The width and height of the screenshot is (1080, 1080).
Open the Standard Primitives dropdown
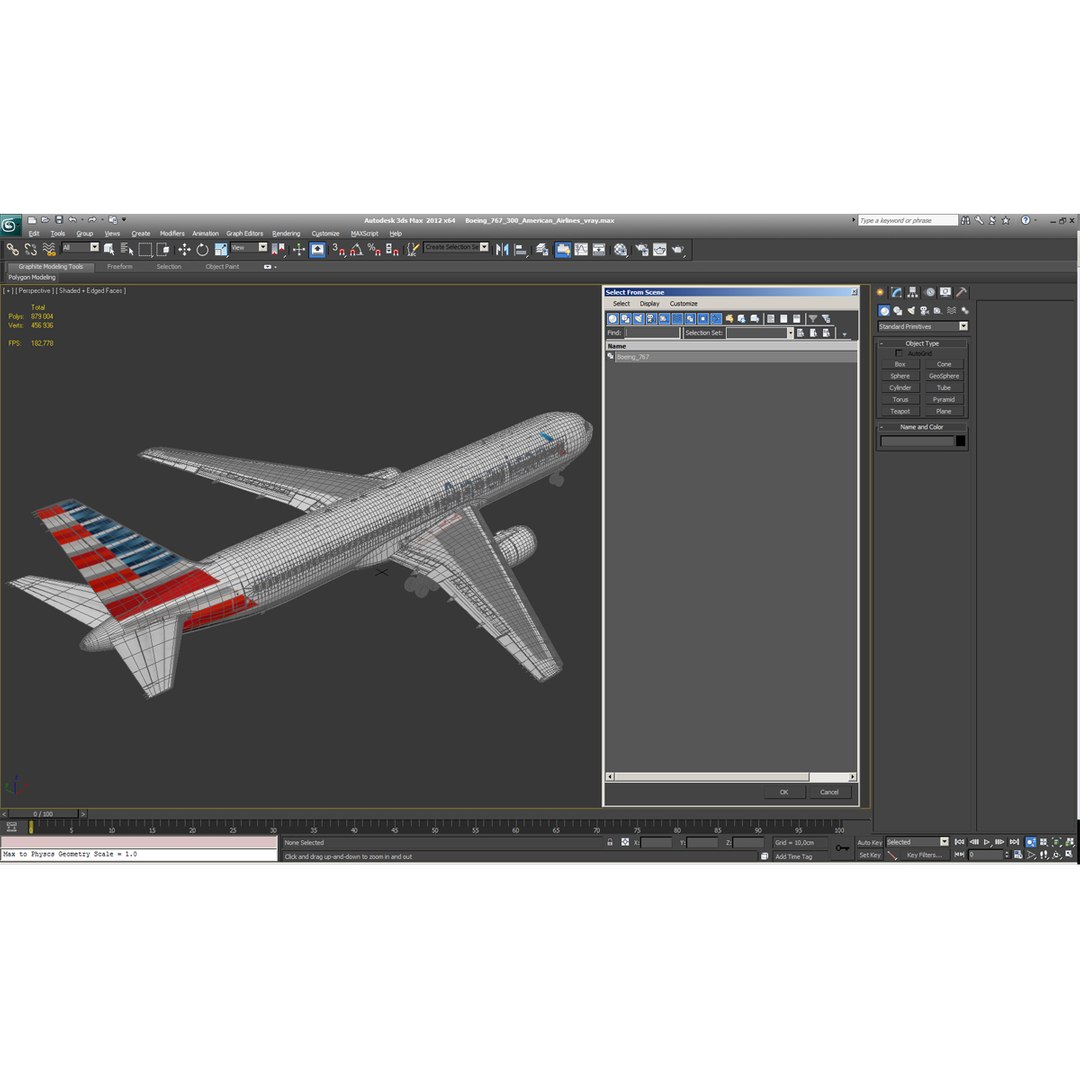(923, 326)
